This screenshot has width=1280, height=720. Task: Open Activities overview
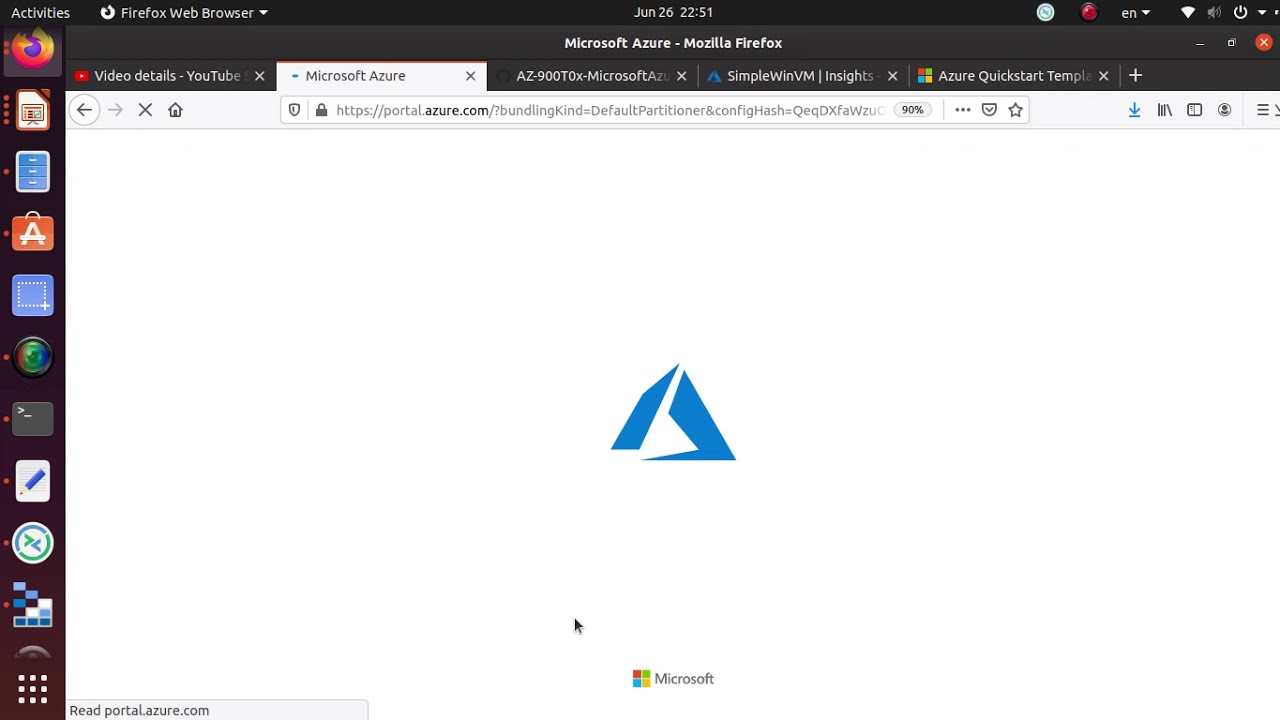point(40,13)
